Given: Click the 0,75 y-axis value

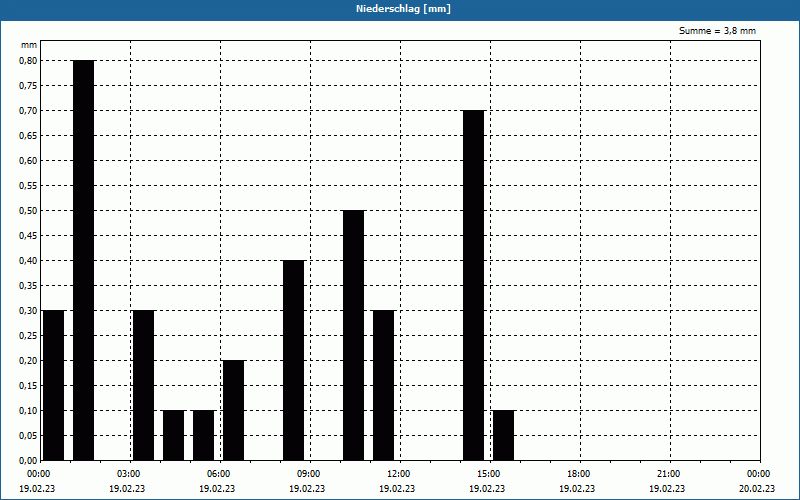Looking at the screenshot, I should (28, 85).
